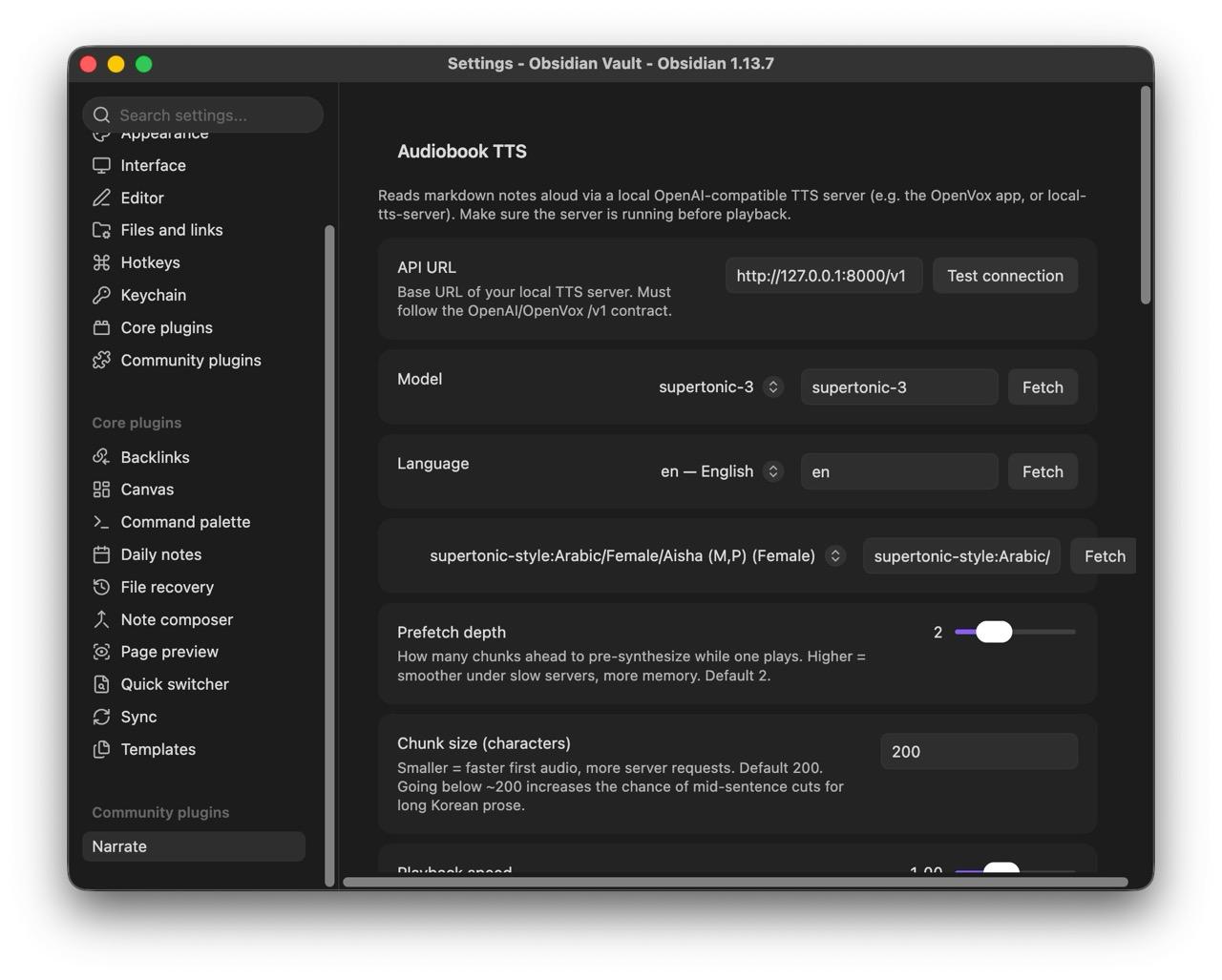This screenshot has height=980, width=1222.
Task: Open Keychain via key icon
Action: pos(101,295)
